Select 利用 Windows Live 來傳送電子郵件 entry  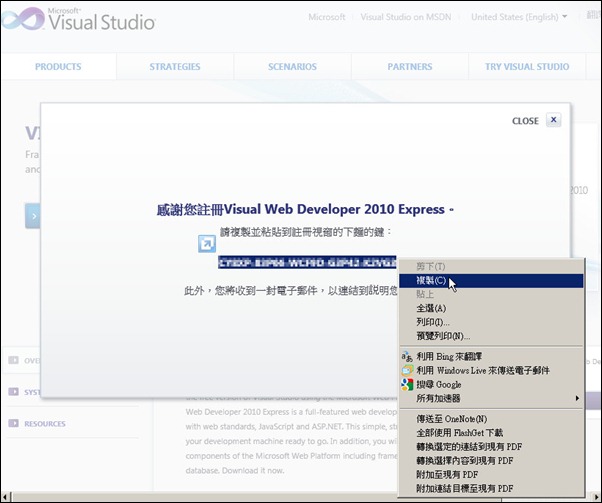pyautogui.click(x=491, y=371)
